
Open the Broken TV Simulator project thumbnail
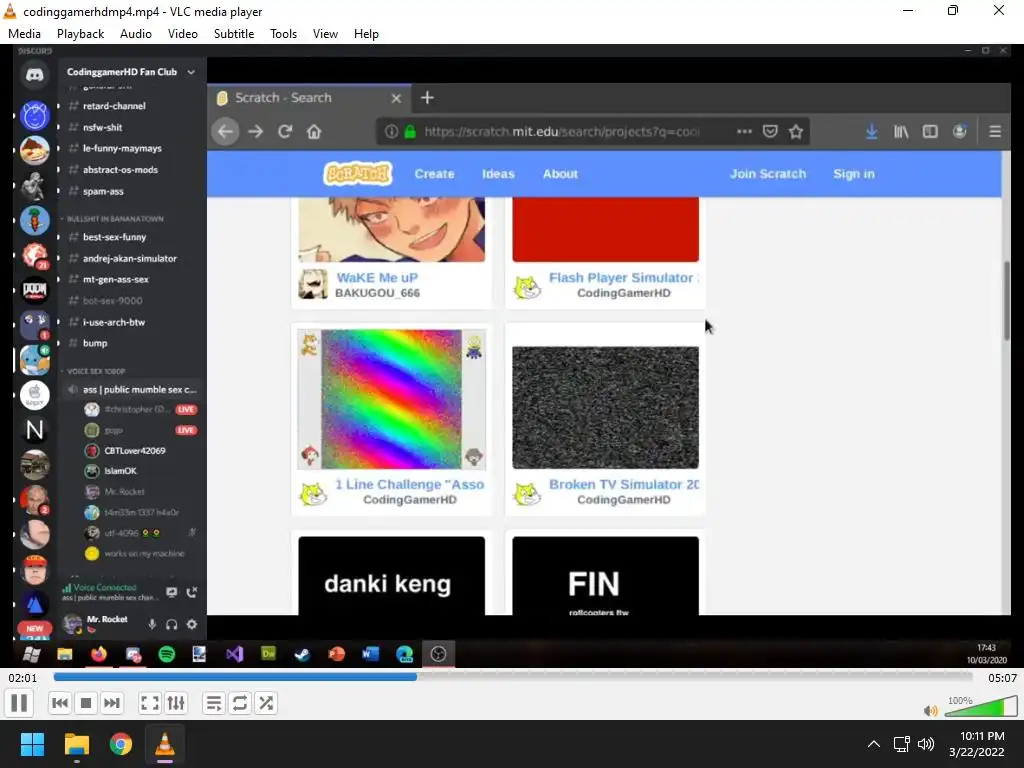[605, 408]
